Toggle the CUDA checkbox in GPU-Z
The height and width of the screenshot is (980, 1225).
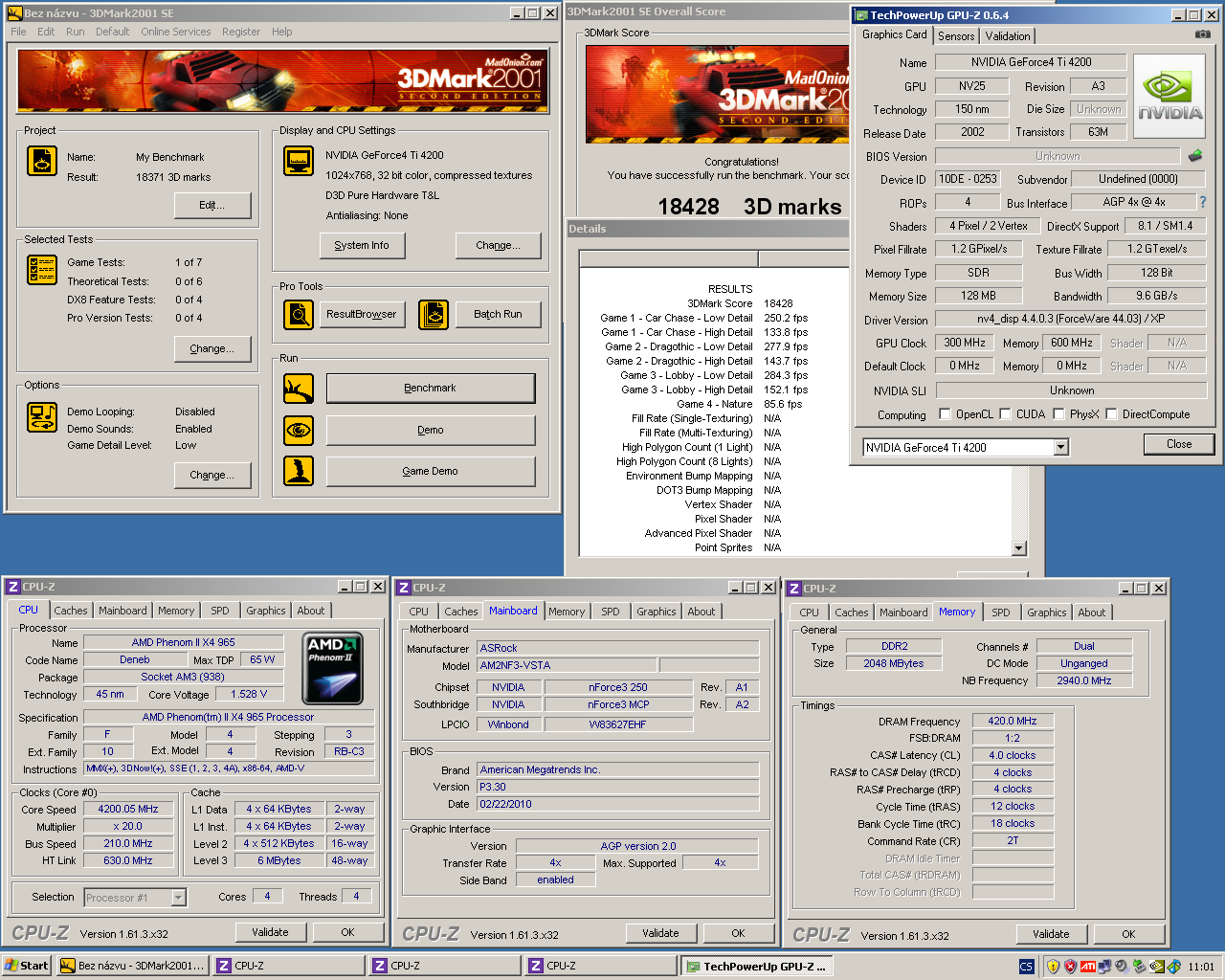coord(1005,414)
